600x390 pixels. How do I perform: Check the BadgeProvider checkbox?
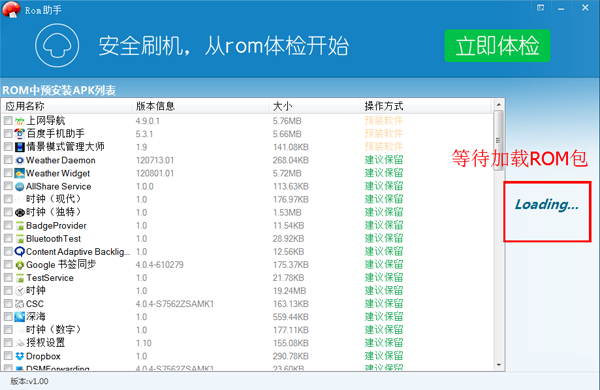[x=8, y=225]
